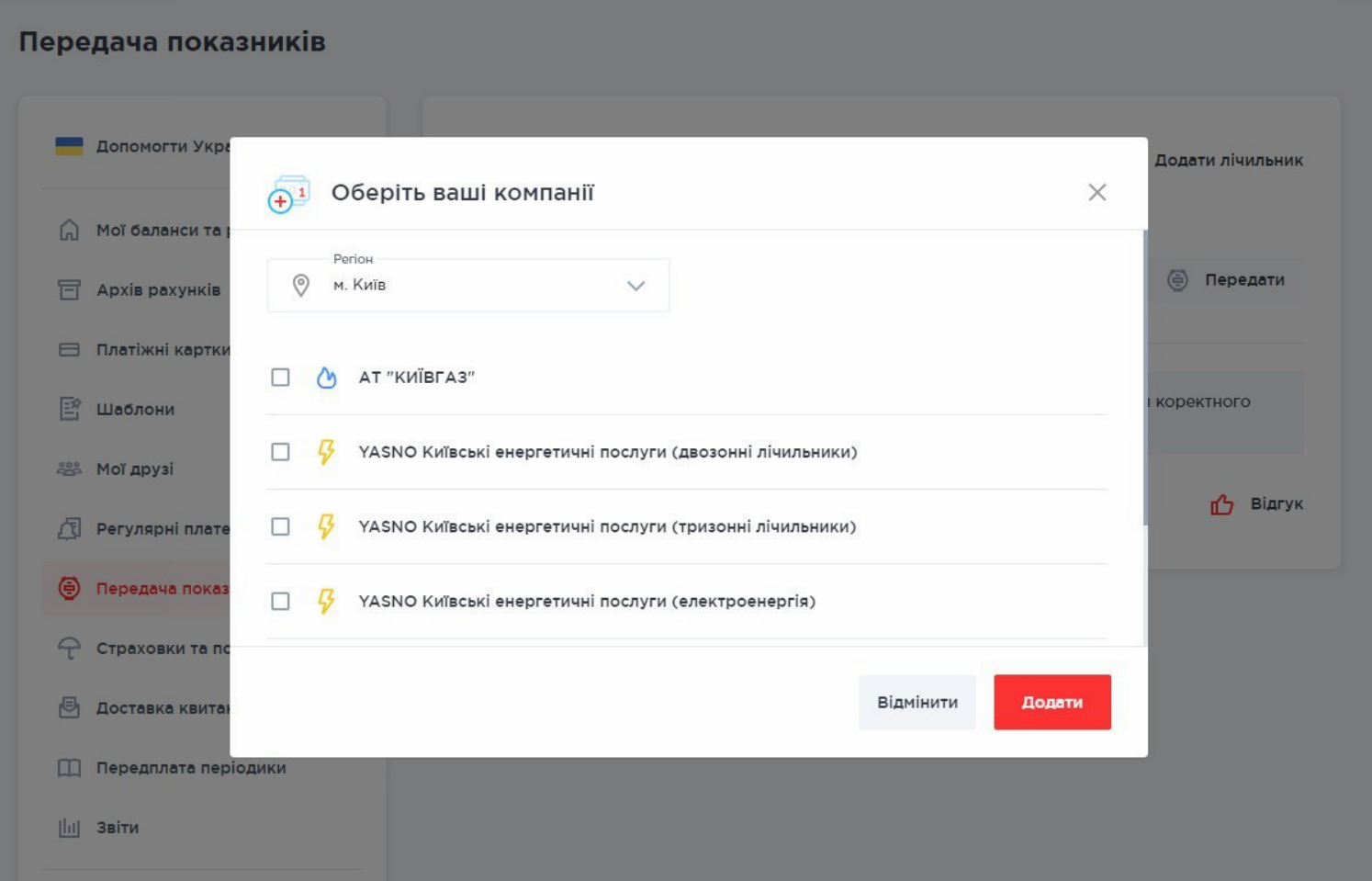Tick YASNO двозонні лічильники checkbox
Viewport: 1372px width, 881px height.
point(280,452)
